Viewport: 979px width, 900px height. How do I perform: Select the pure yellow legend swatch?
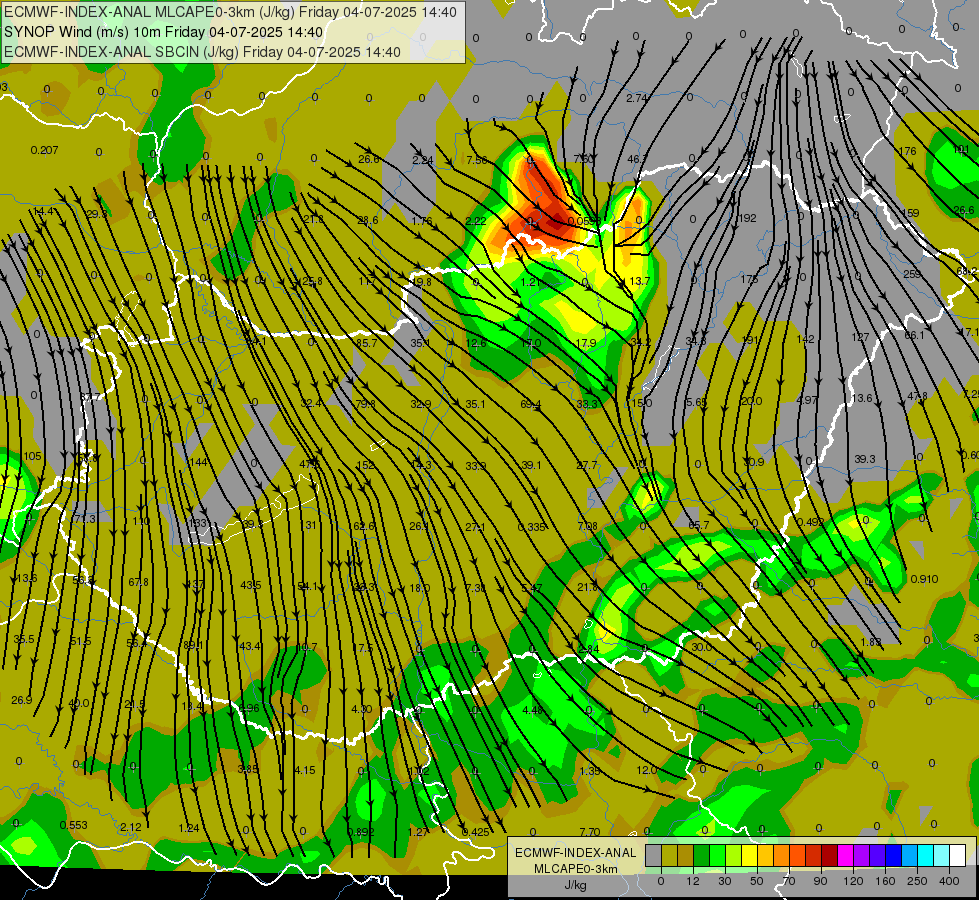click(750, 855)
